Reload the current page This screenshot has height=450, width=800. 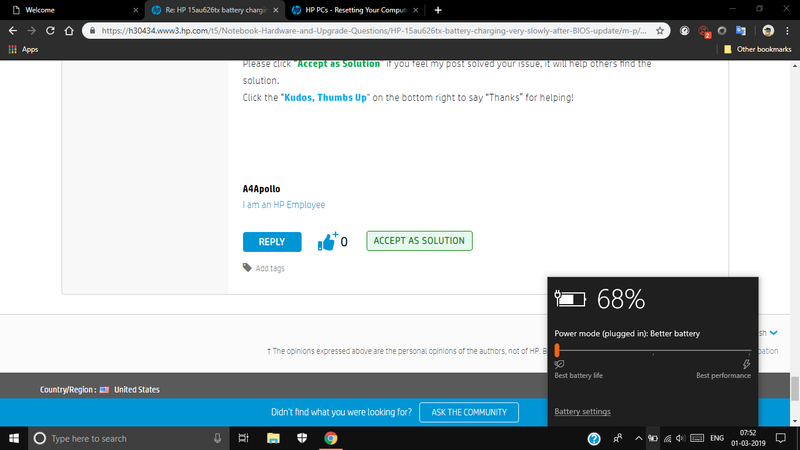pyautogui.click(x=50, y=31)
